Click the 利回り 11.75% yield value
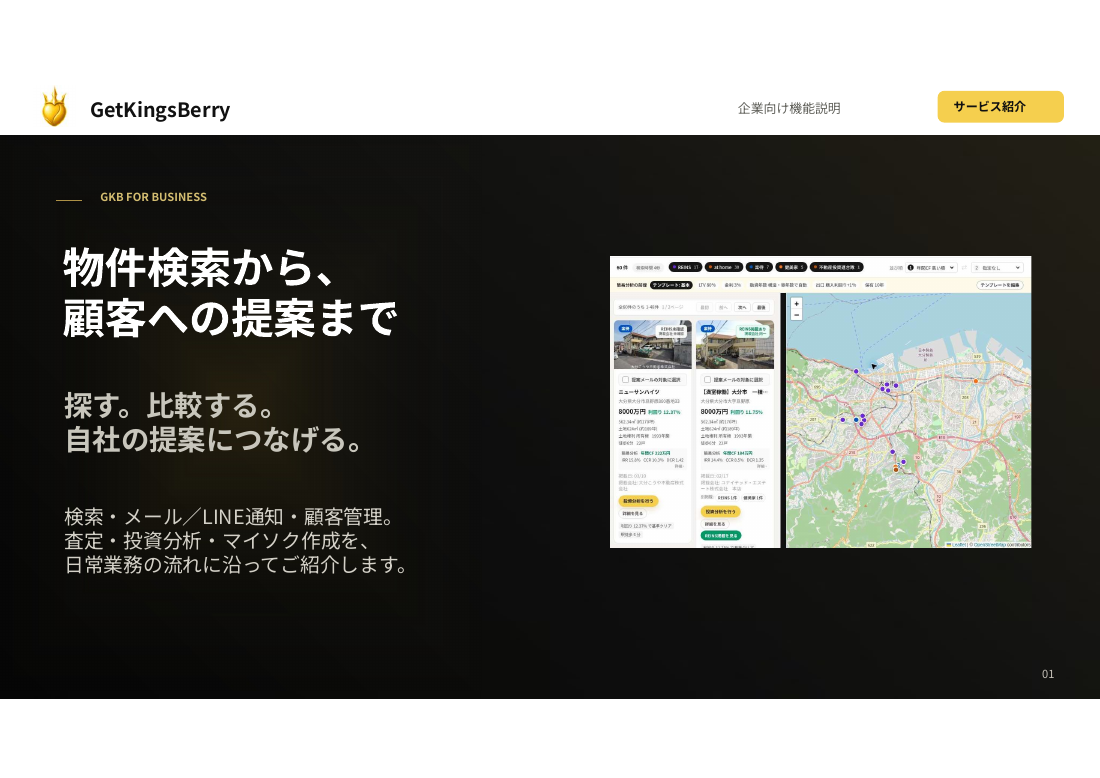The height and width of the screenshot is (778, 1100). point(746,412)
